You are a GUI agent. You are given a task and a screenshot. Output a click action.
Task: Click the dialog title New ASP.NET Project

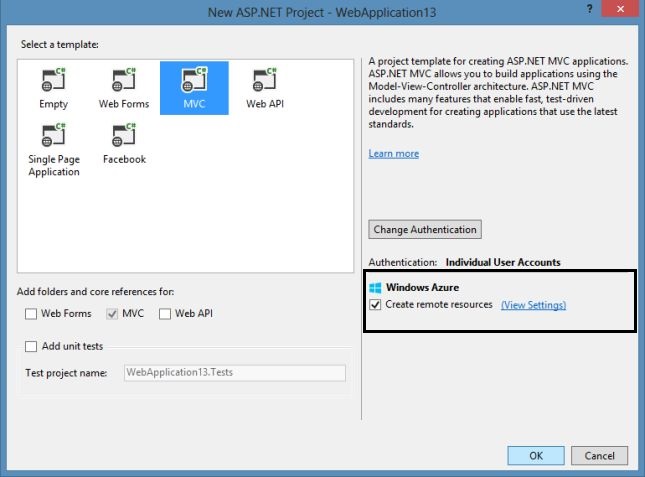click(322, 12)
